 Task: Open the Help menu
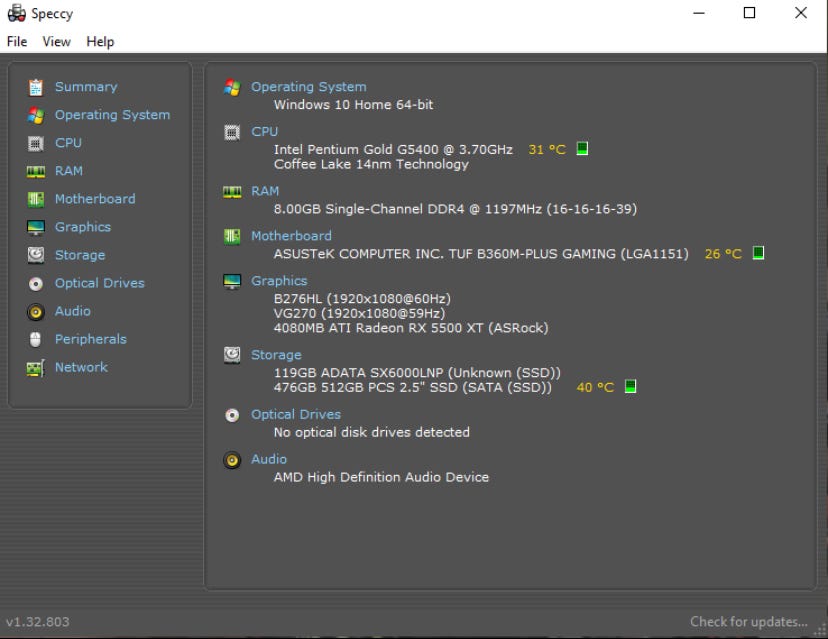point(100,42)
